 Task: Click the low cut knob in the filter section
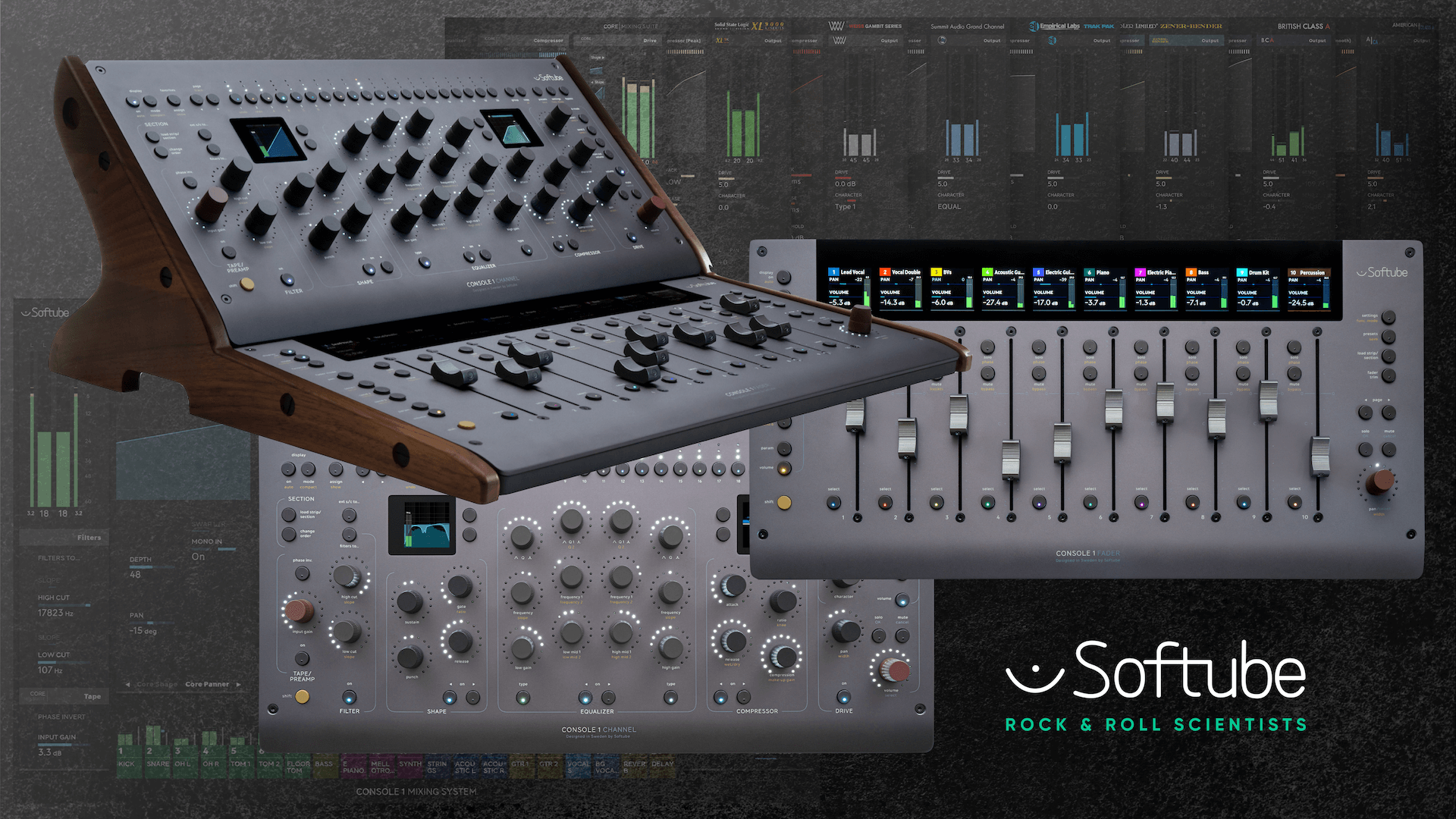348,631
